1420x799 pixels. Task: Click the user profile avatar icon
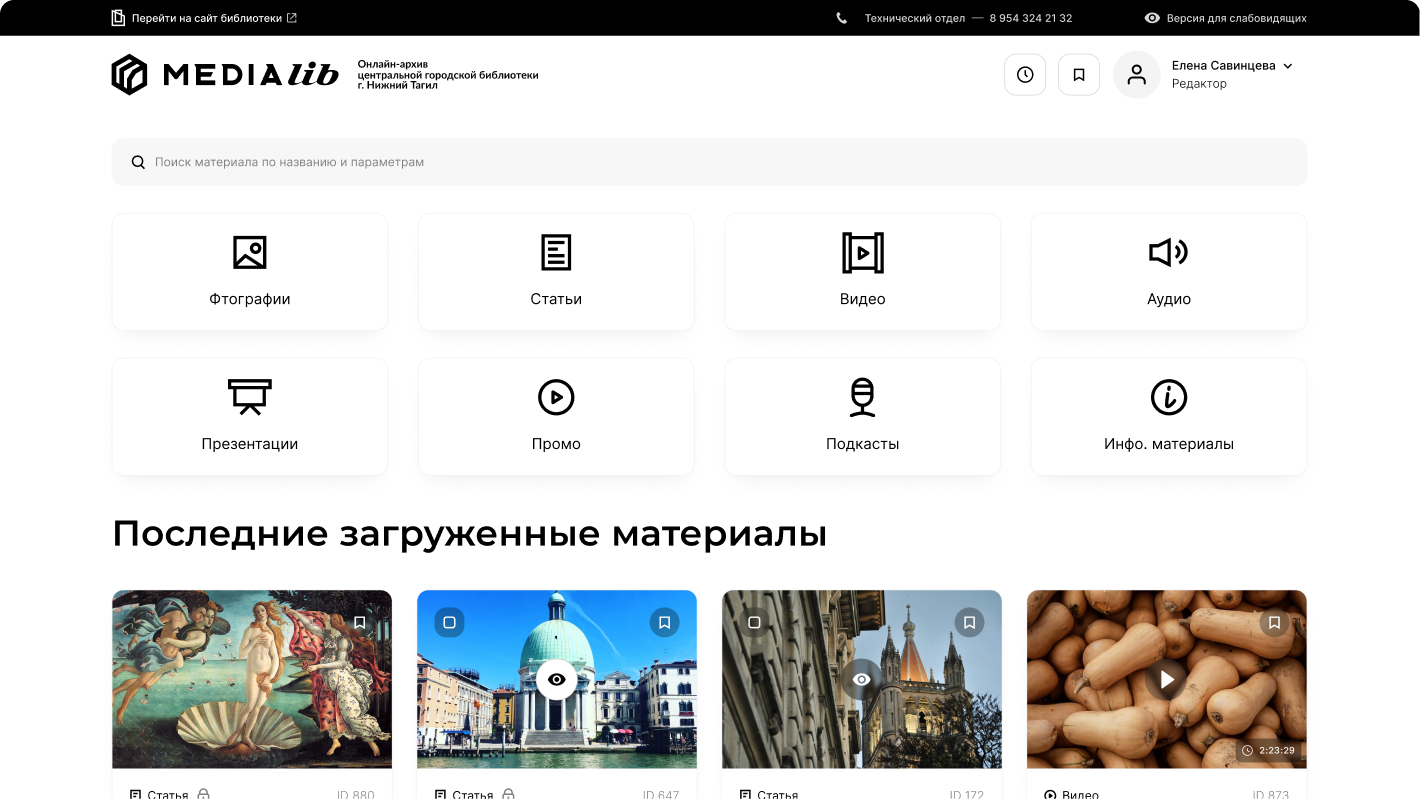click(x=1136, y=75)
